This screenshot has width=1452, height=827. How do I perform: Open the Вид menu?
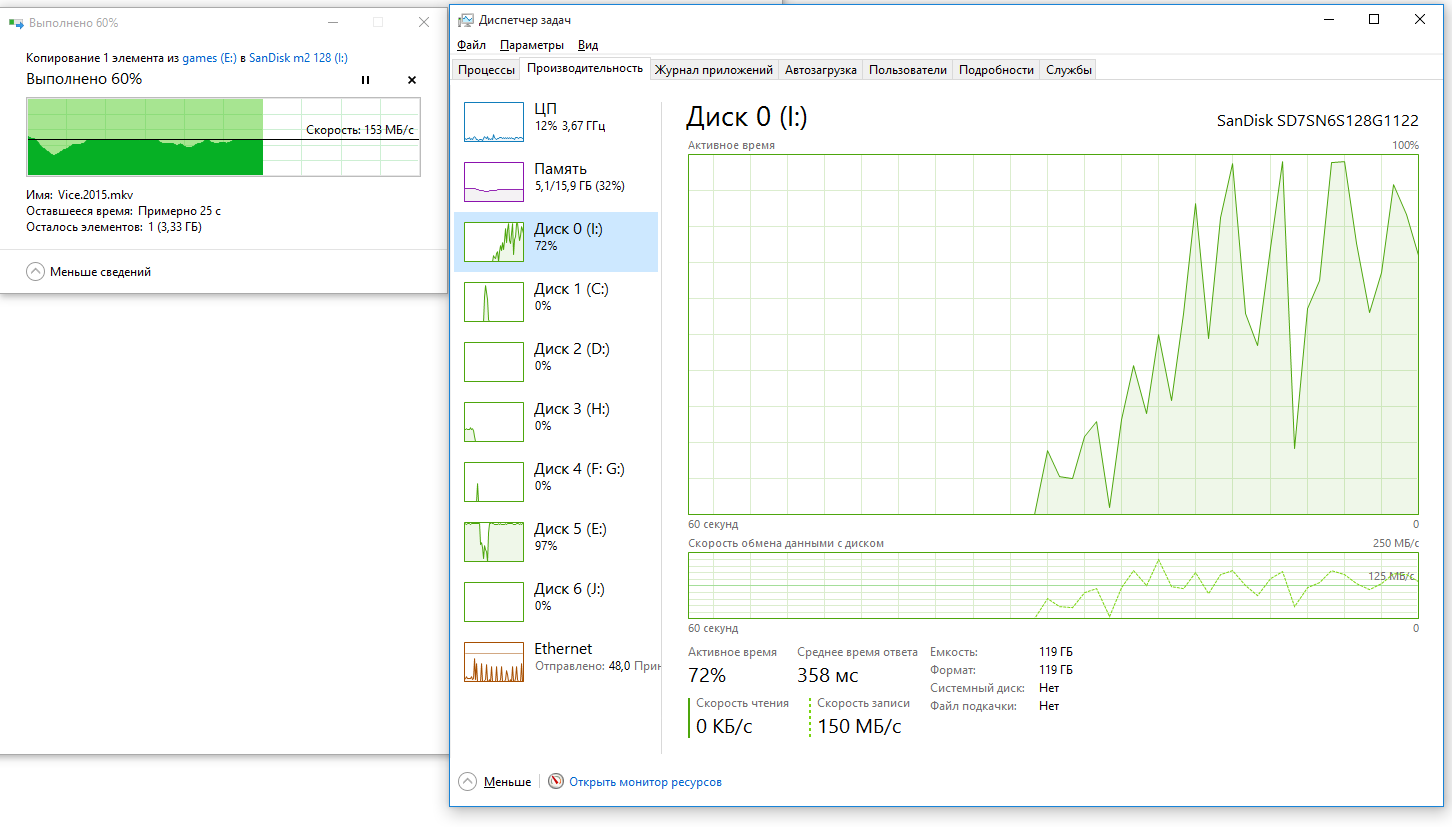coord(588,45)
